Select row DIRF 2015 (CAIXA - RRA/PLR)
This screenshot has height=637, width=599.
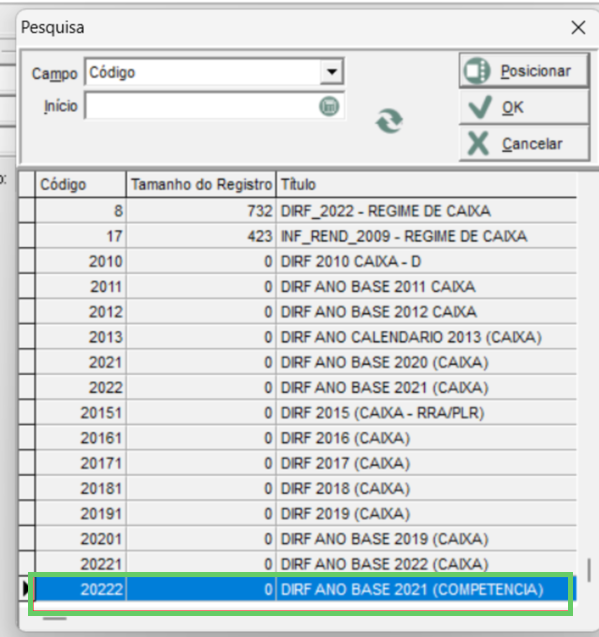point(306,413)
